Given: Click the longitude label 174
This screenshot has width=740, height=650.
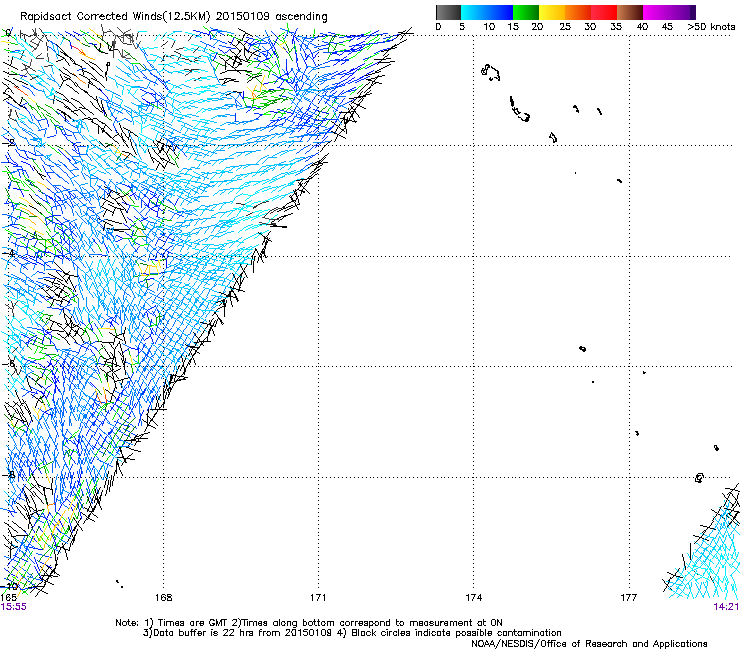Looking at the screenshot, I should (x=474, y=598).
